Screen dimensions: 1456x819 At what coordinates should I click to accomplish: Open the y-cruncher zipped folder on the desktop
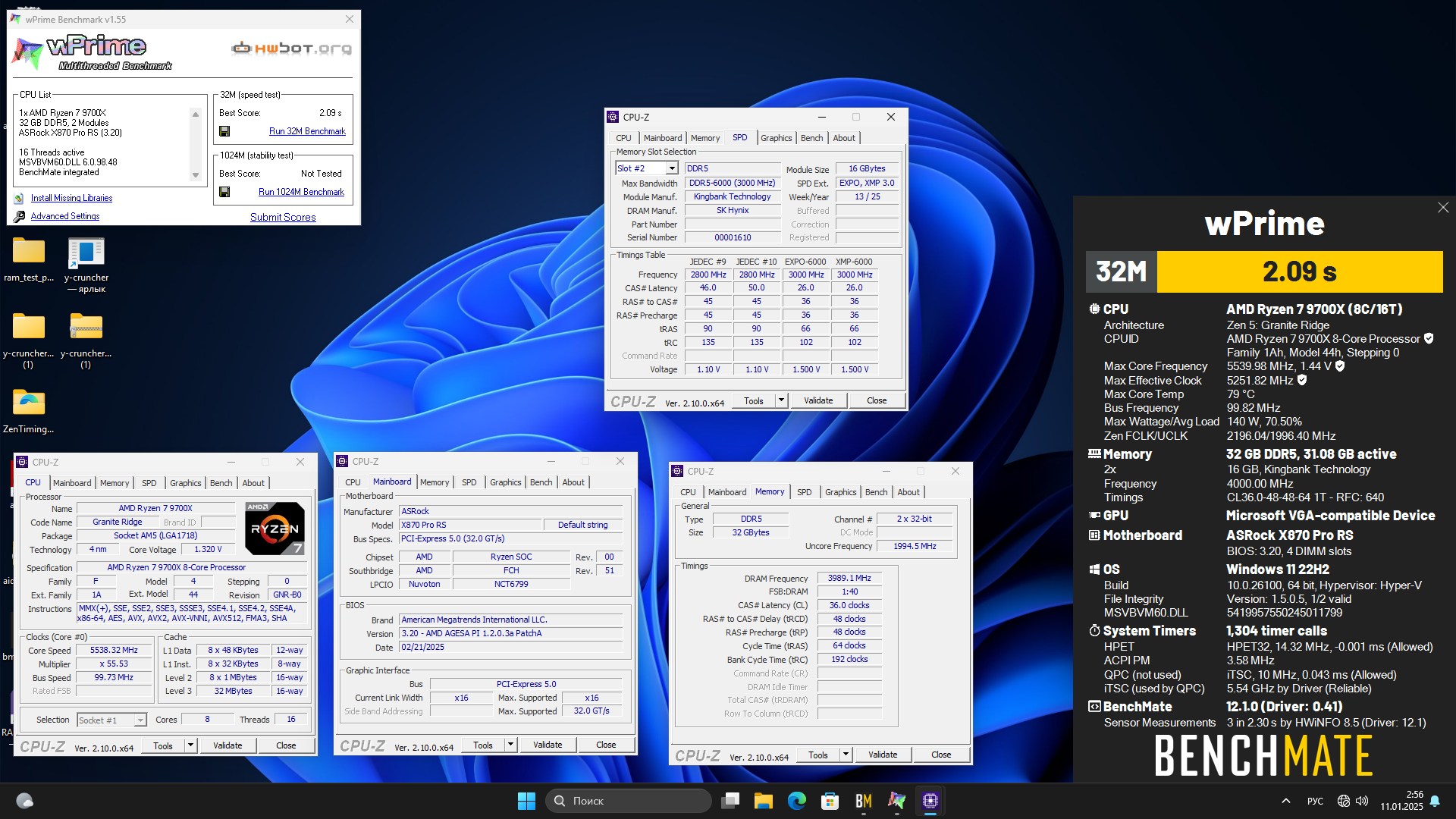tap(86, 327)
